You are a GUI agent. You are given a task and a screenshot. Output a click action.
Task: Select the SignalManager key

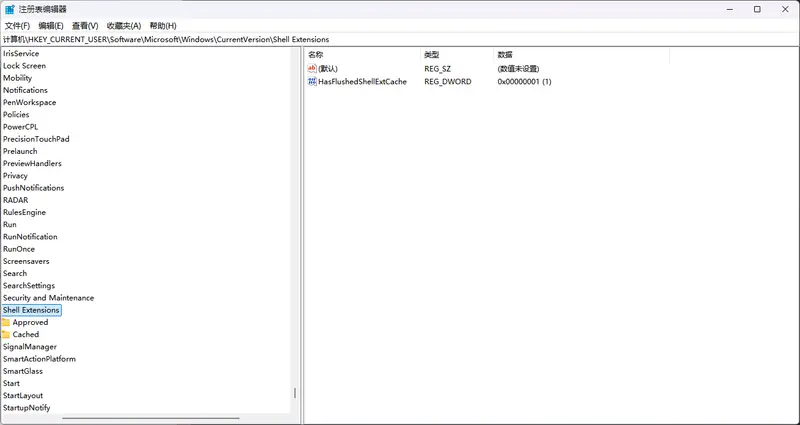(30, 347)
